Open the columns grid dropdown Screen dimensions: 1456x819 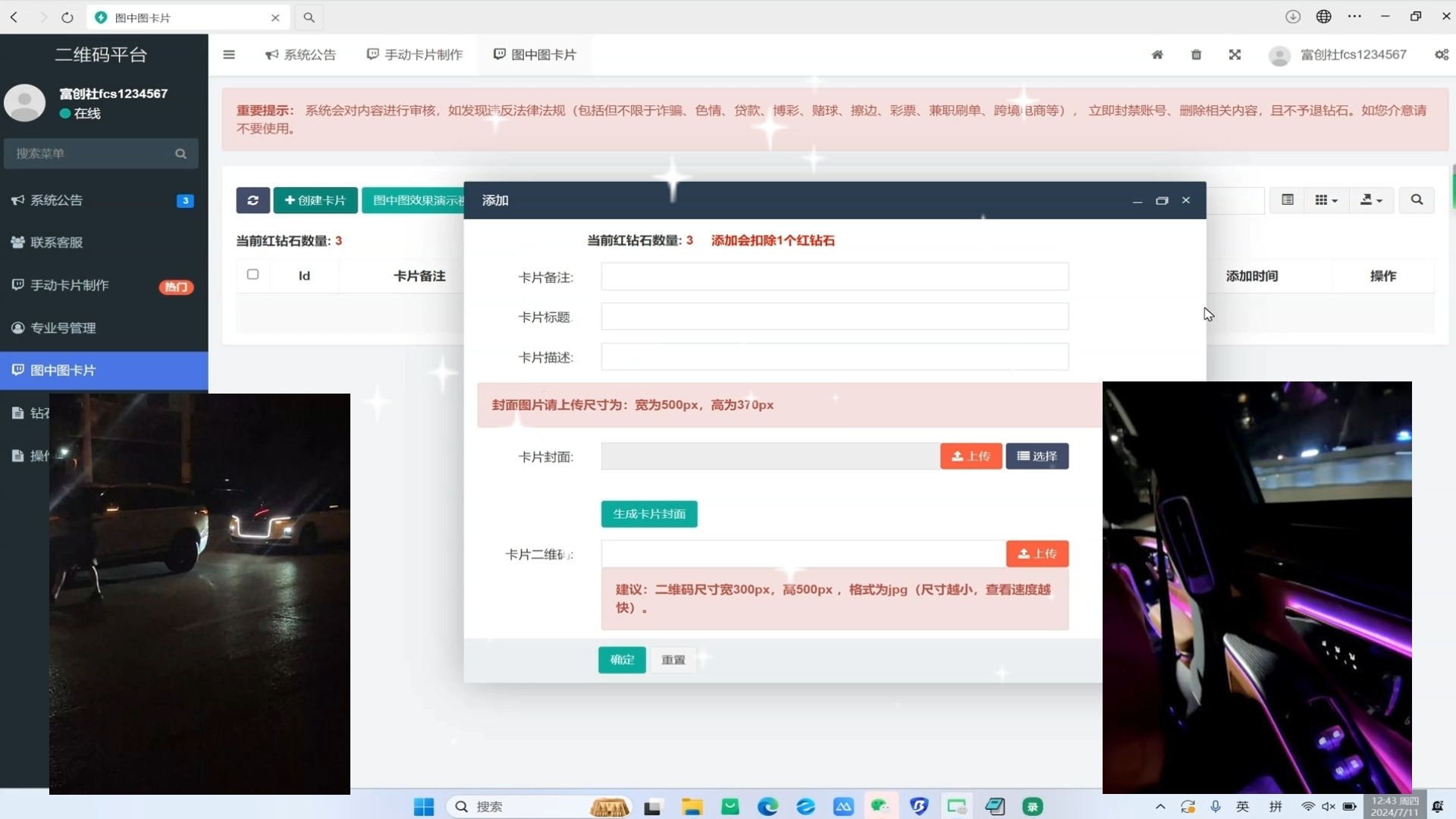(x=1326, y=200)
